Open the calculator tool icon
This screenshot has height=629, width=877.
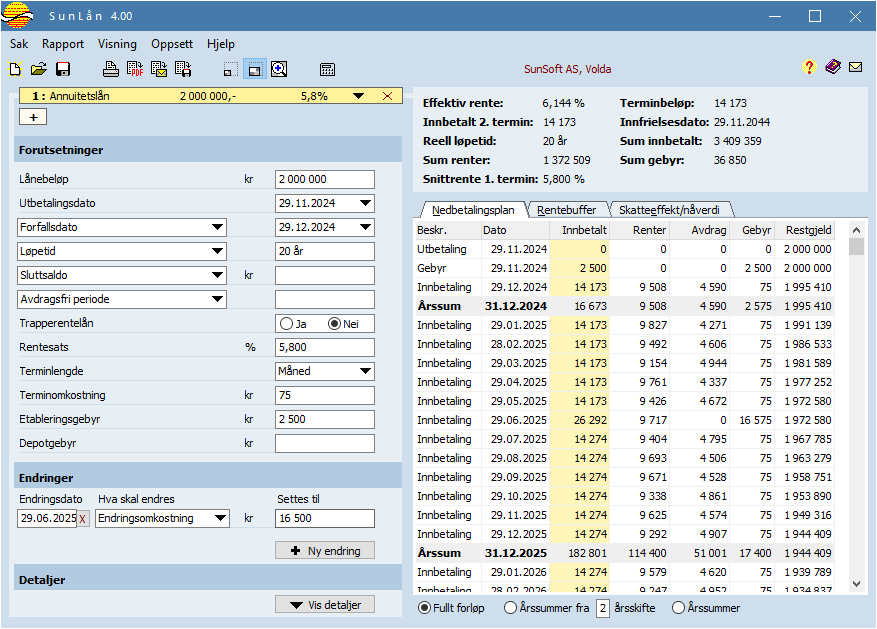(x=327, y=69)
